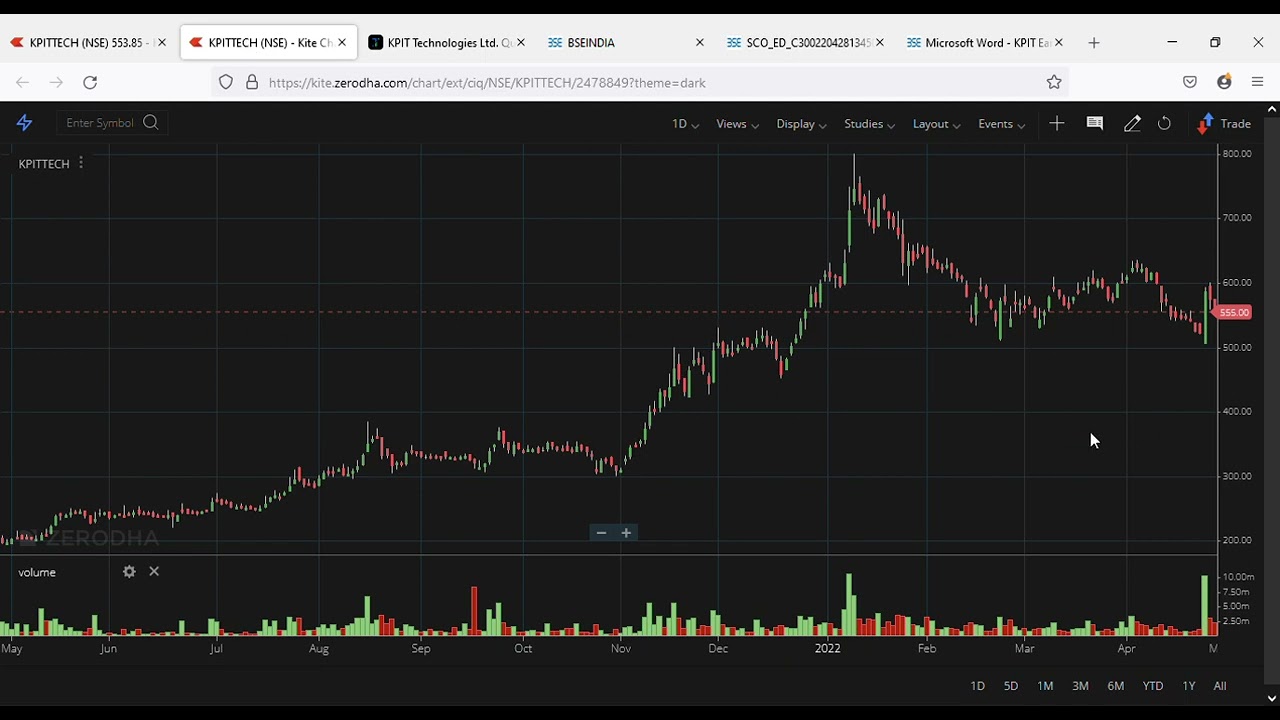Open the Events dropdown
The width and height of the screenshot is (1280, 720).
pyautogui.click(x=1001, y=124)
